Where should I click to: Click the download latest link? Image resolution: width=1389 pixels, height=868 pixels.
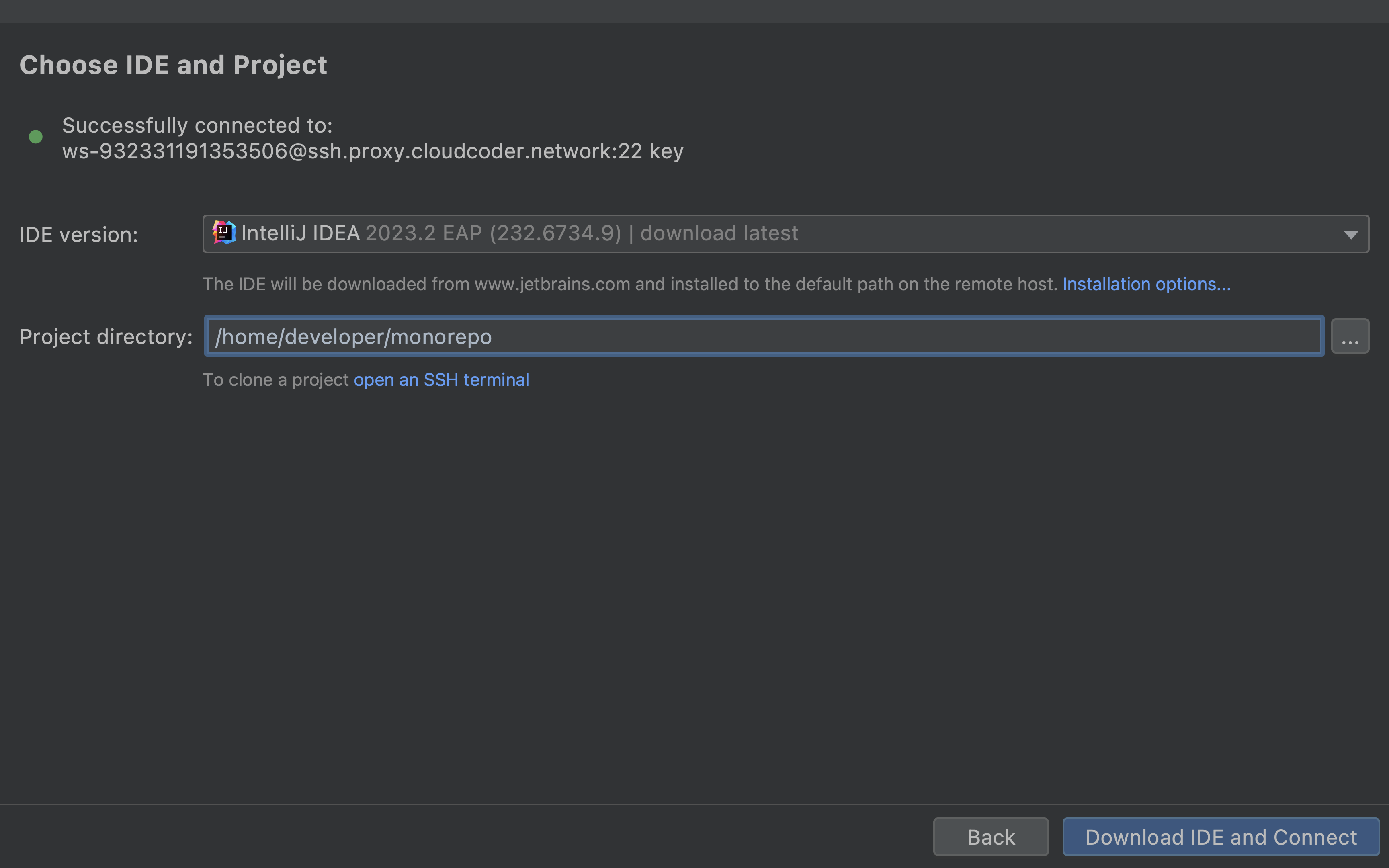click(719, 233)
